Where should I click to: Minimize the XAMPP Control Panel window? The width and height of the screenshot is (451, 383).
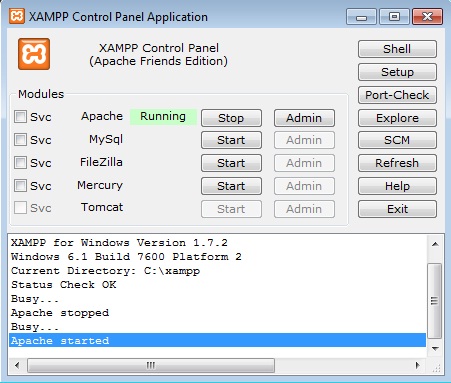(361, 17)
